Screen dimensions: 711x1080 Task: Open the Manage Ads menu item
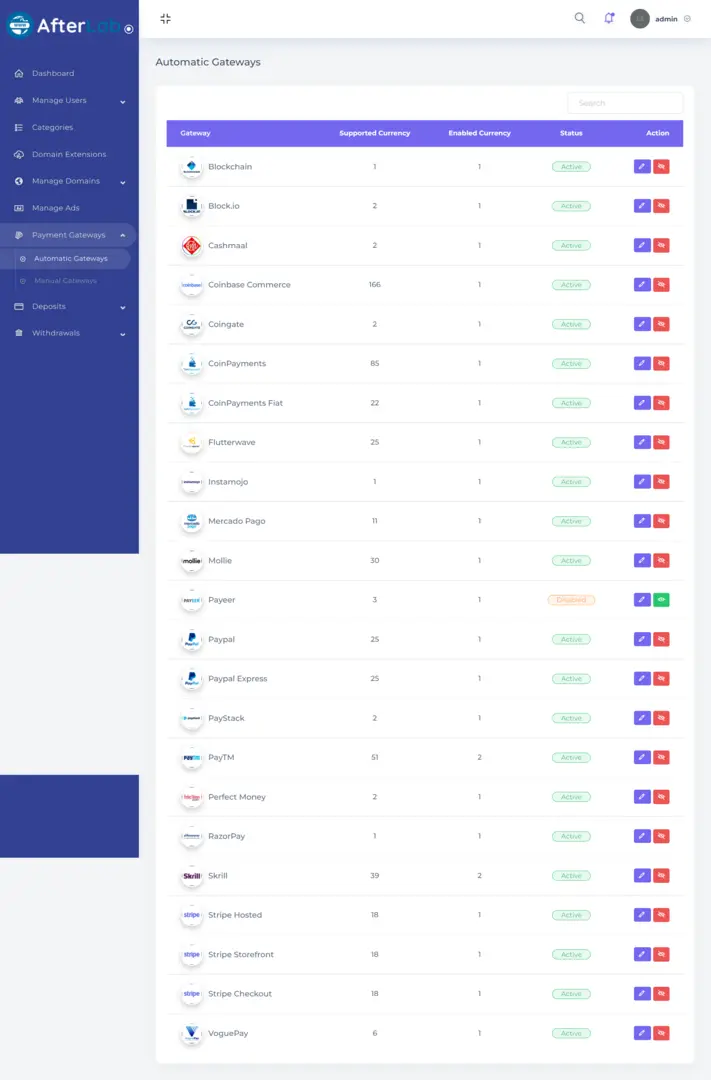tap(55, 208)
